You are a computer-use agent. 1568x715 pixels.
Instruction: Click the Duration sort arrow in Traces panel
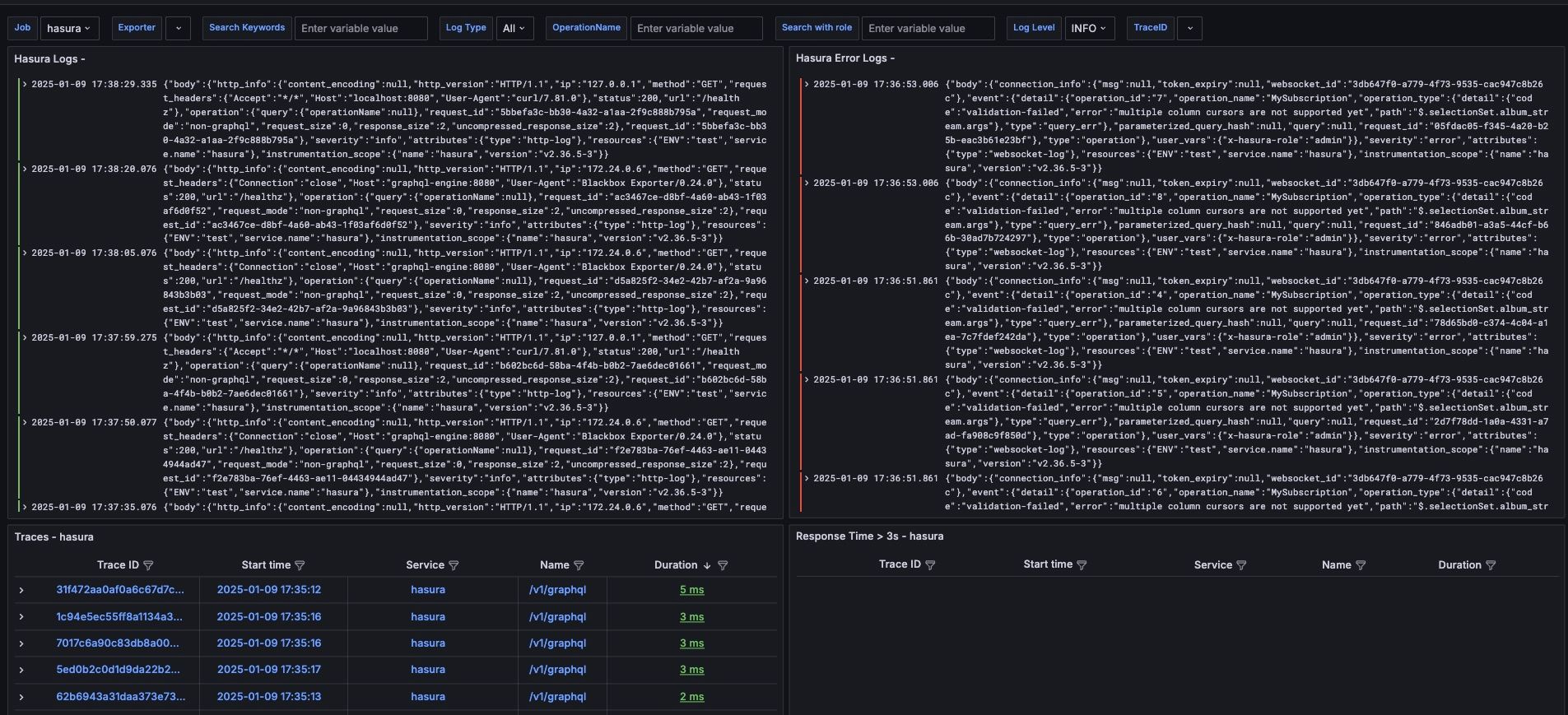706,565
